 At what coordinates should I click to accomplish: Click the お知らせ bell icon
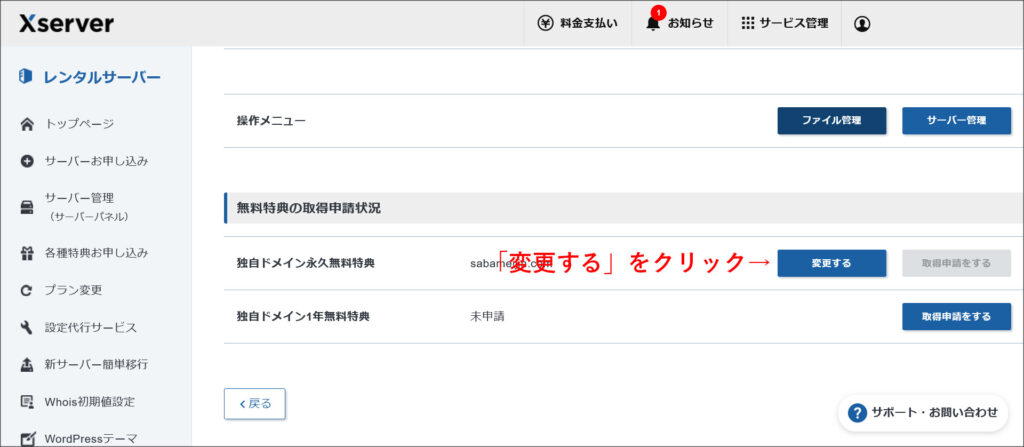[x=652, y=24]
